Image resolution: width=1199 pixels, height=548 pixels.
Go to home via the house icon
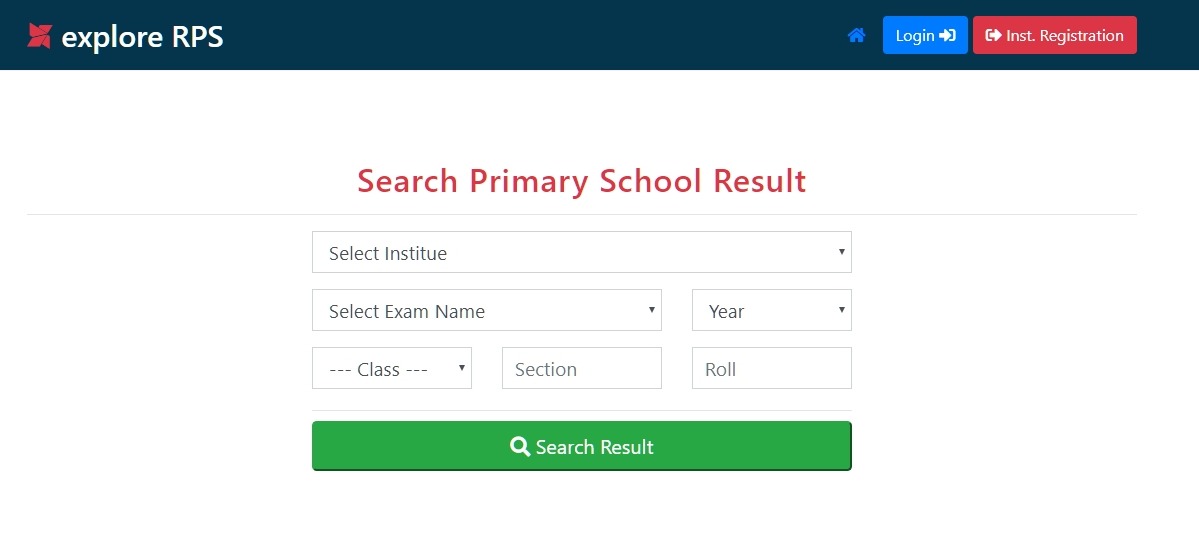pyautogui.click(x=856, y=36)
